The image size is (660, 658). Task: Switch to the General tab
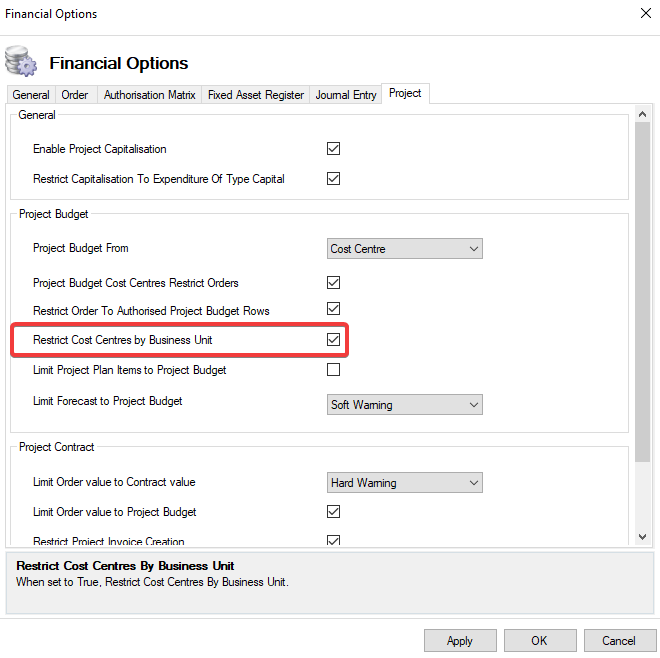coord(31,95)
